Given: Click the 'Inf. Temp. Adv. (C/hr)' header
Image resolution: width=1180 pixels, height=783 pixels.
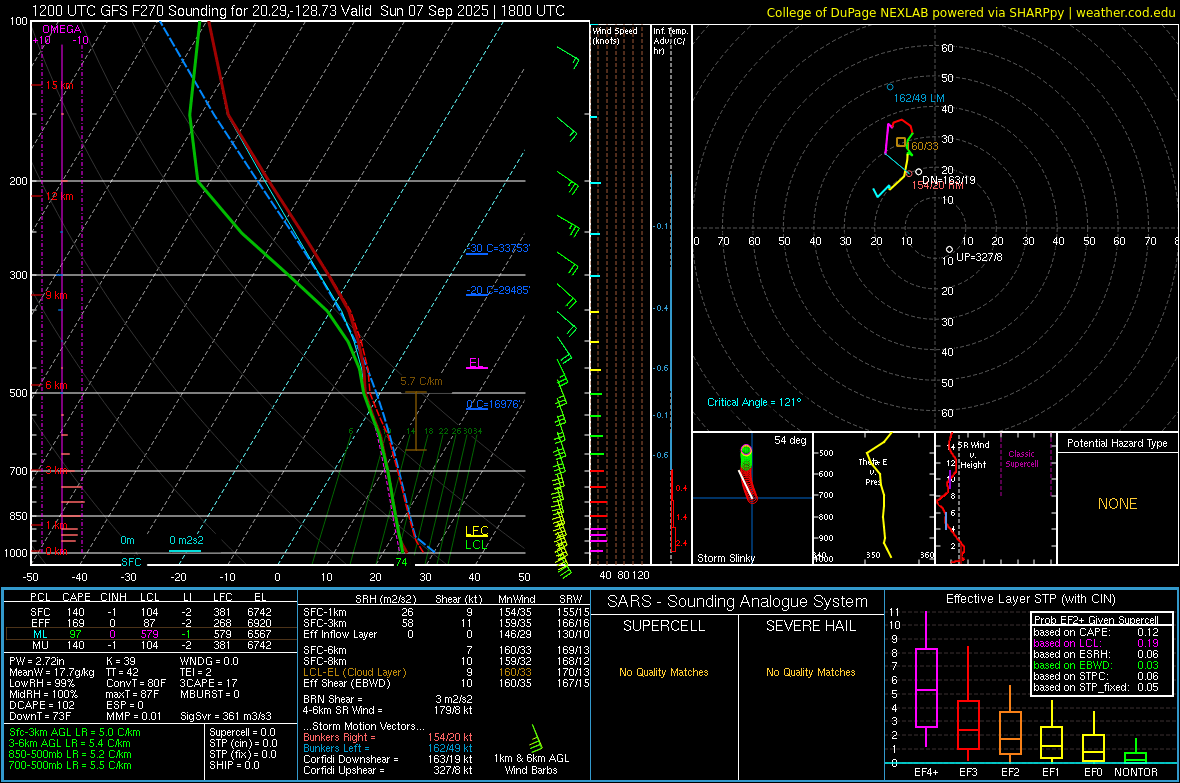Looking at the screenshot, I should pos(670,41).
